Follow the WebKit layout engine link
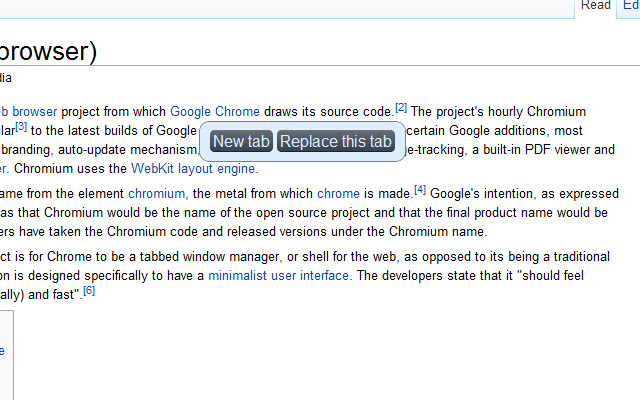Screen dimensions: 640x400 click(193, 169)
